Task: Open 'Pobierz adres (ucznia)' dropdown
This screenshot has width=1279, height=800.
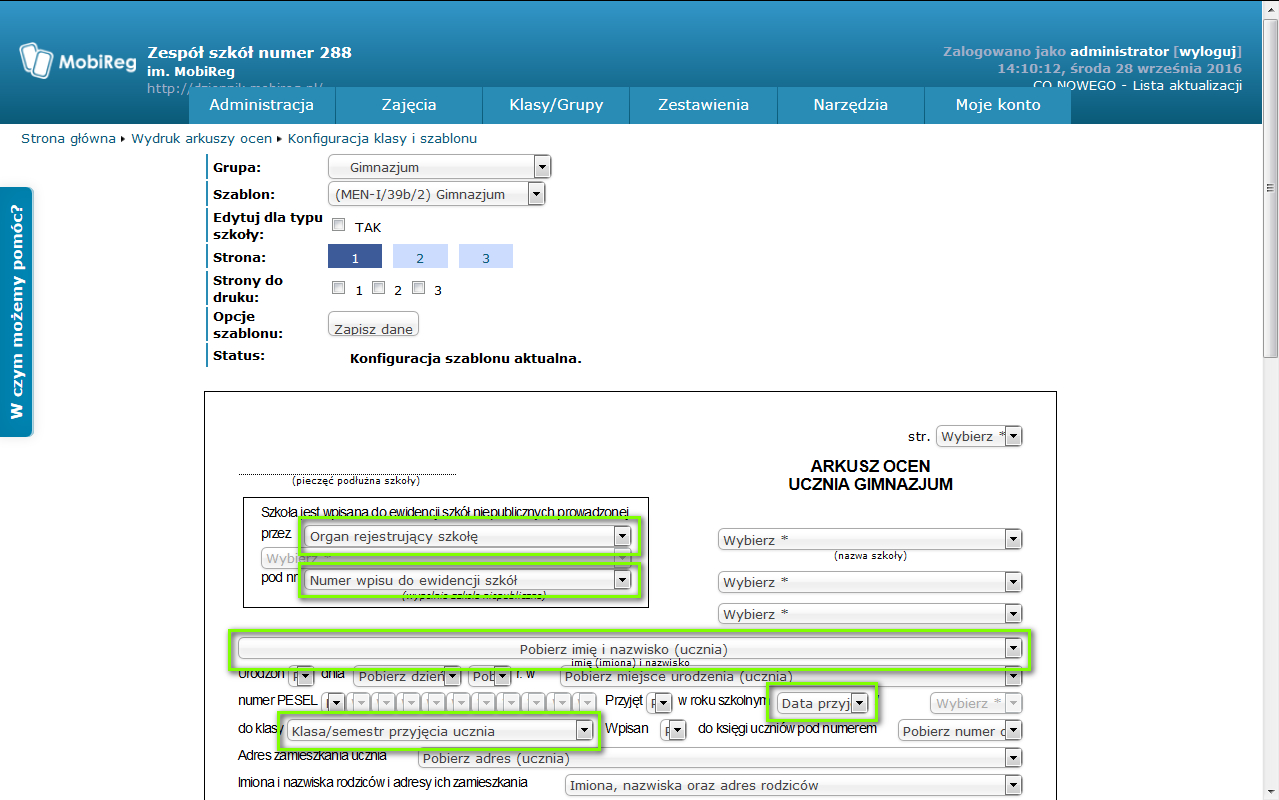Action: 720,758
